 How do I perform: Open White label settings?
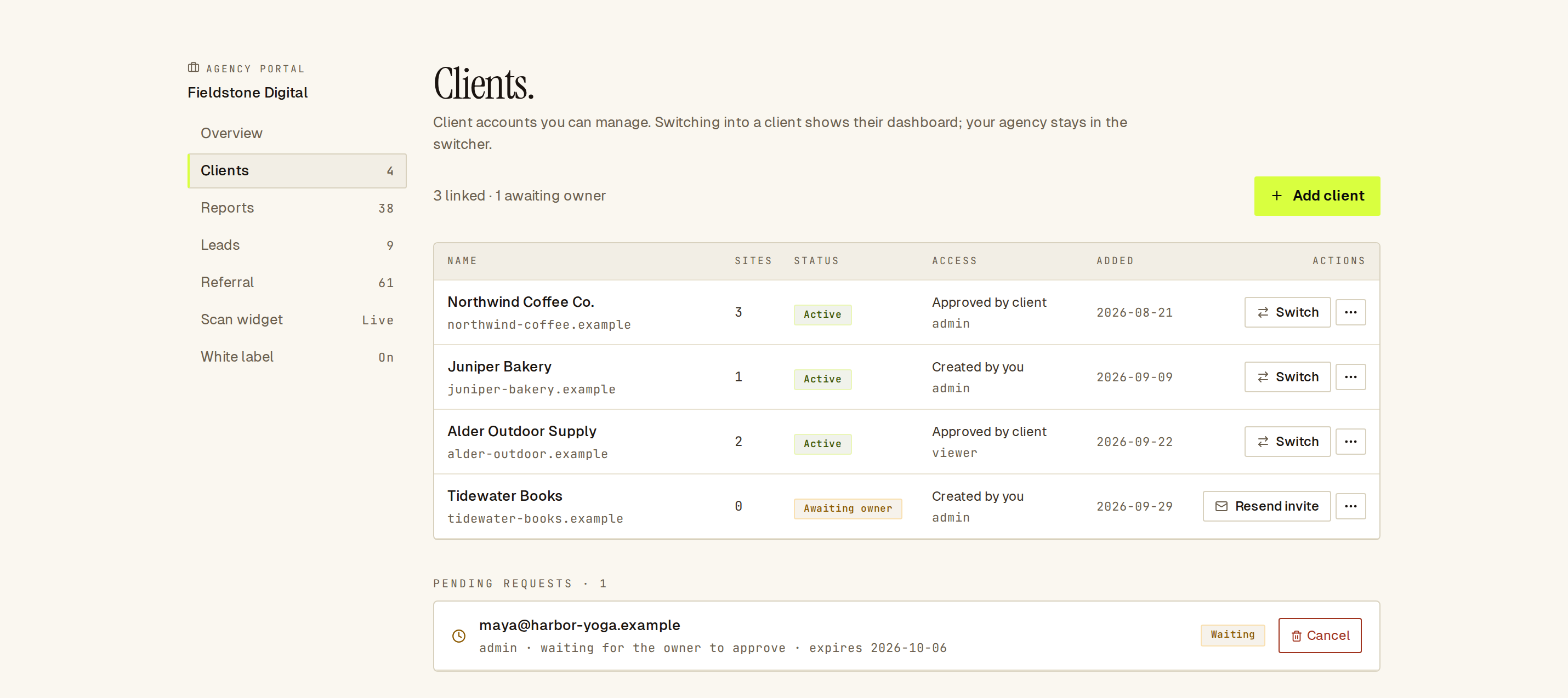(x=297, y=357)
